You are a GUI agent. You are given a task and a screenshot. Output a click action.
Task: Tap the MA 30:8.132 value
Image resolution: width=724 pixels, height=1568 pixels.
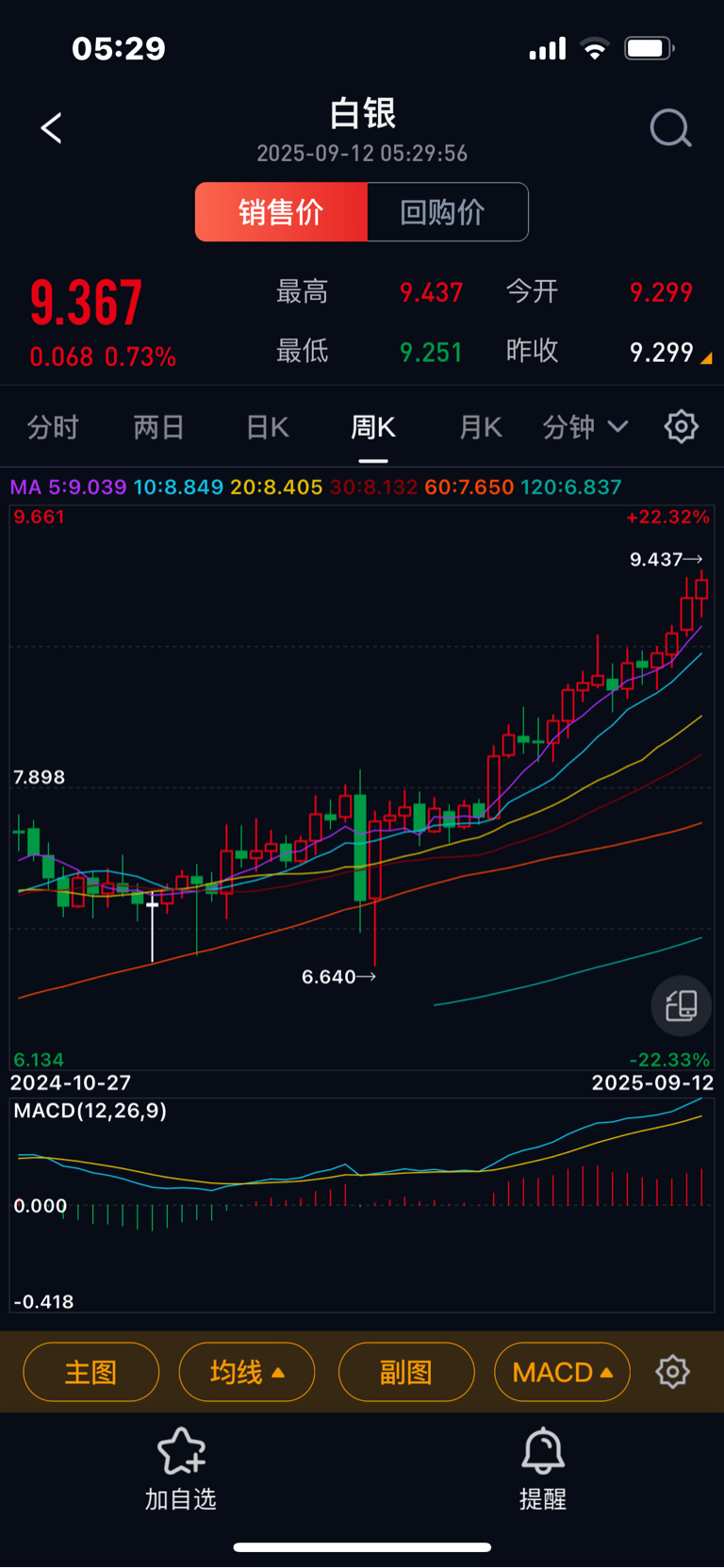tap(373, 487)
